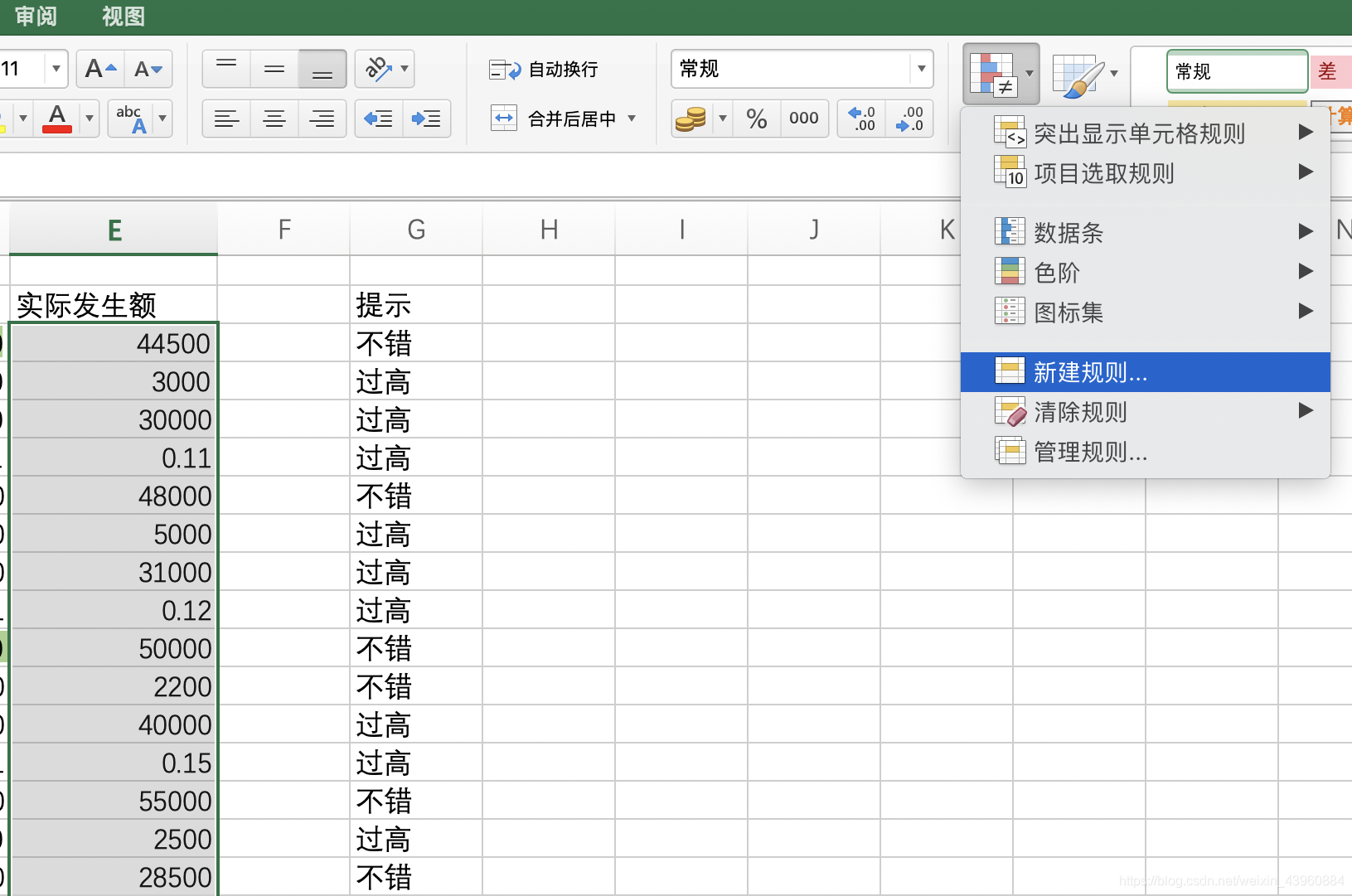Align cell content to top

point(226,69)
